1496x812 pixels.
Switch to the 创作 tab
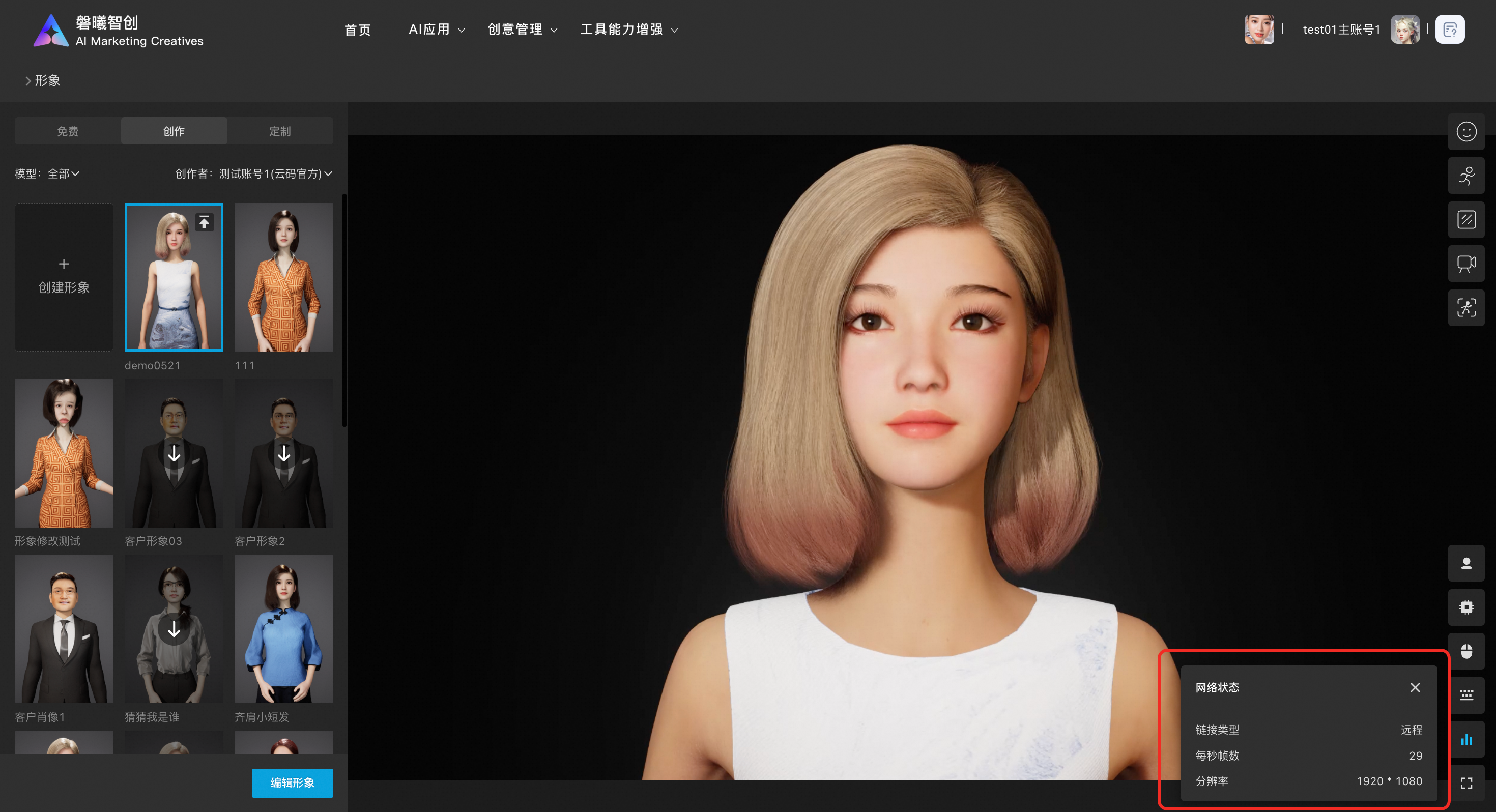(x=174, y=131)
